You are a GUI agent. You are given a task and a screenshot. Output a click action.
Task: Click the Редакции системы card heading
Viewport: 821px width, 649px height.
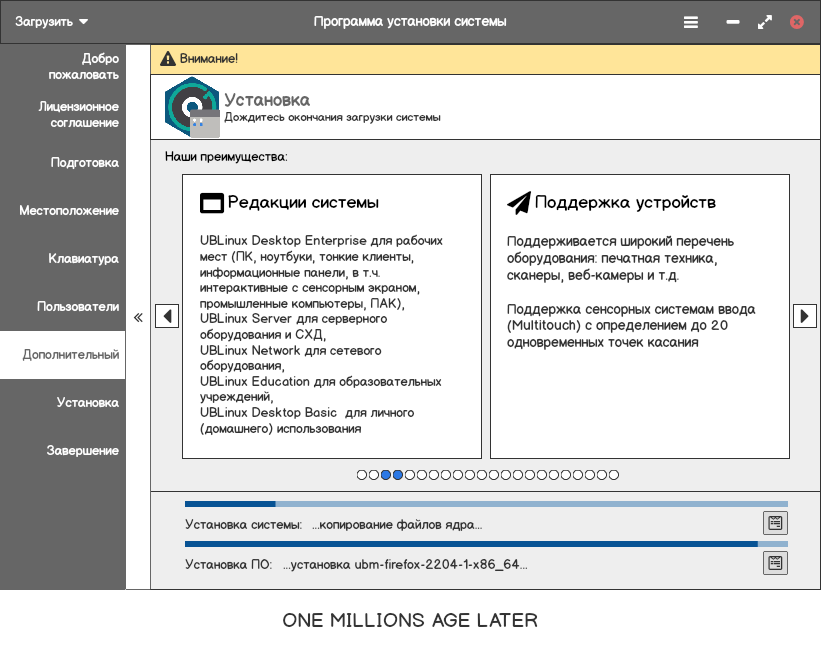(303, 203)
